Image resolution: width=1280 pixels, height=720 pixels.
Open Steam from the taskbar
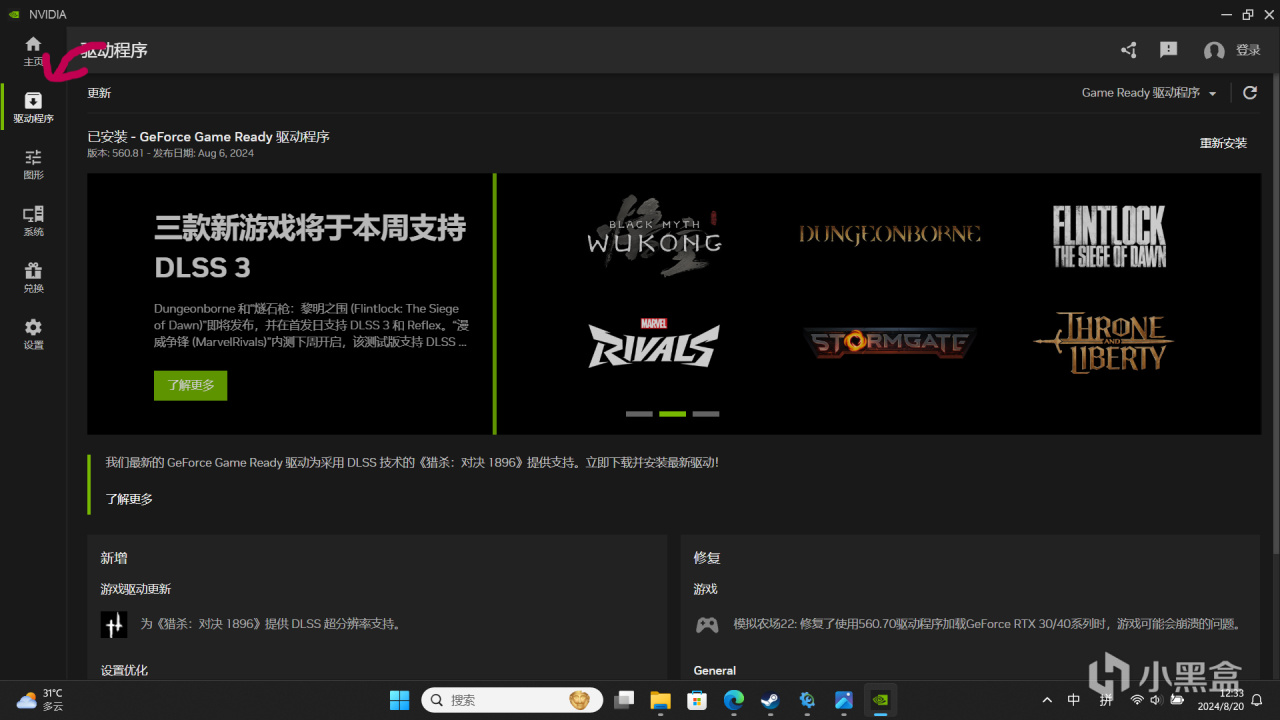click(x=770, y=700)
